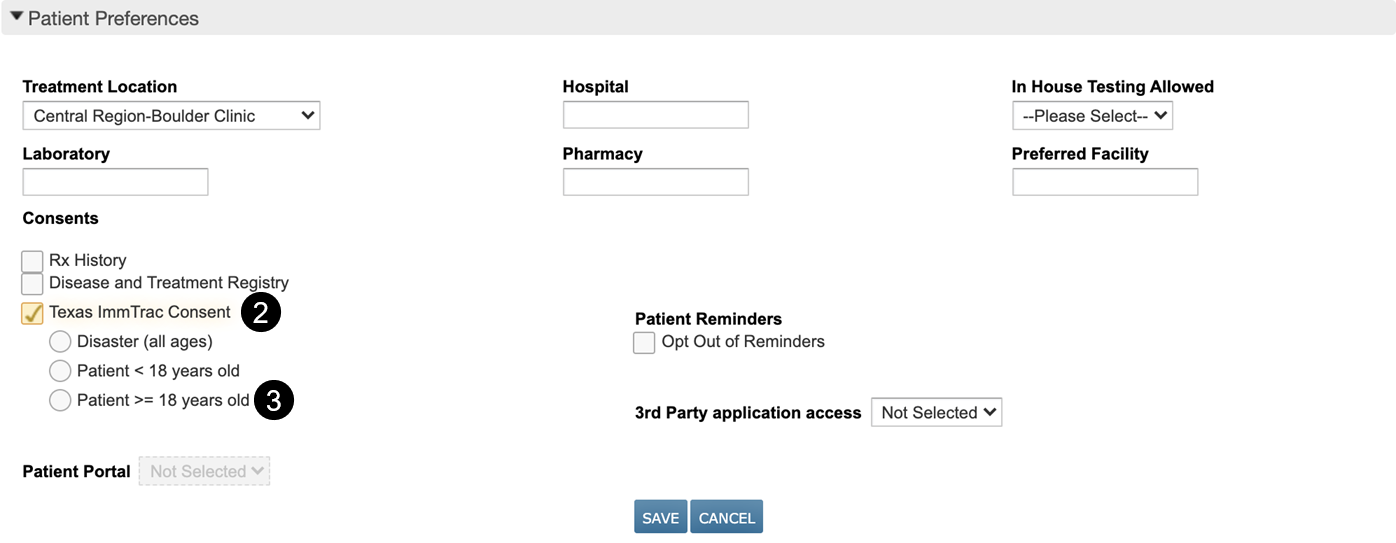This screenshot has width=1396, height=543.
Task: Click the step 3 callout marker
Action: pos(274,401)
